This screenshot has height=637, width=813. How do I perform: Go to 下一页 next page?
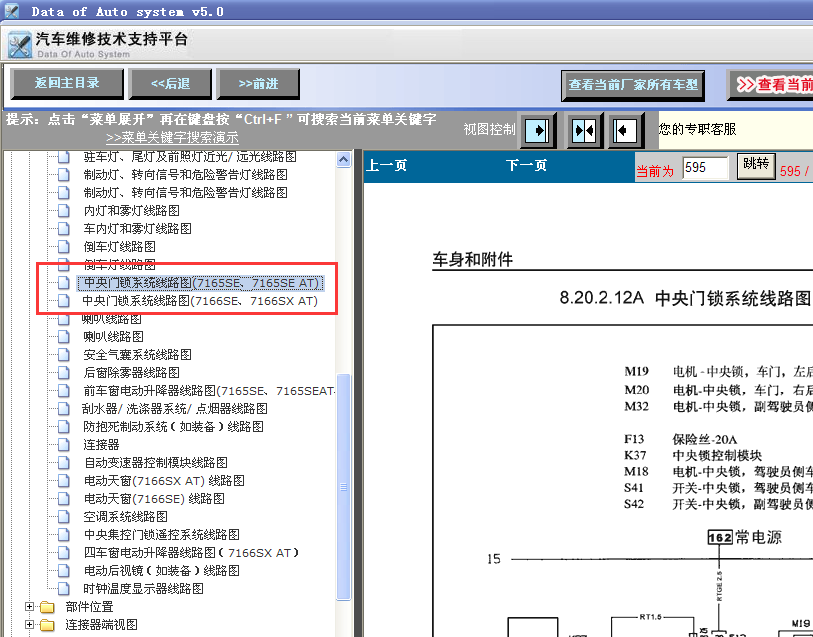coord(526,165)
